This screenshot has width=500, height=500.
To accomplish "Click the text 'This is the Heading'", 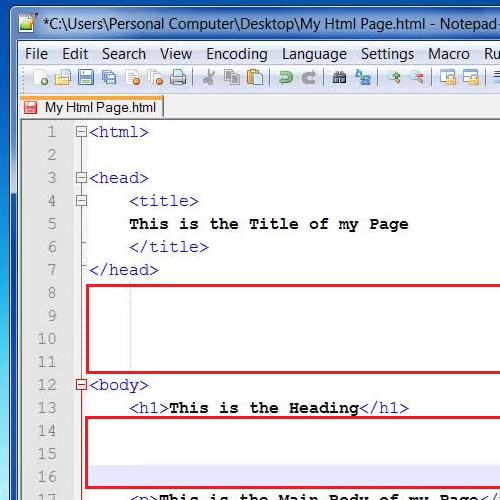I will (264, 408).
